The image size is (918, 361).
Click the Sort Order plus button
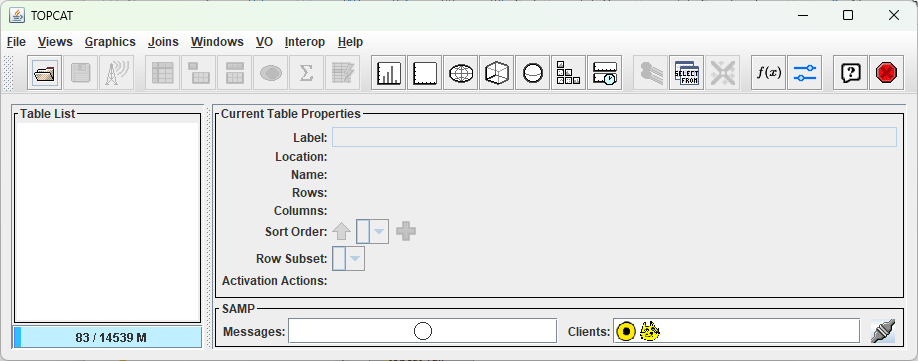(x=406, y=232)
